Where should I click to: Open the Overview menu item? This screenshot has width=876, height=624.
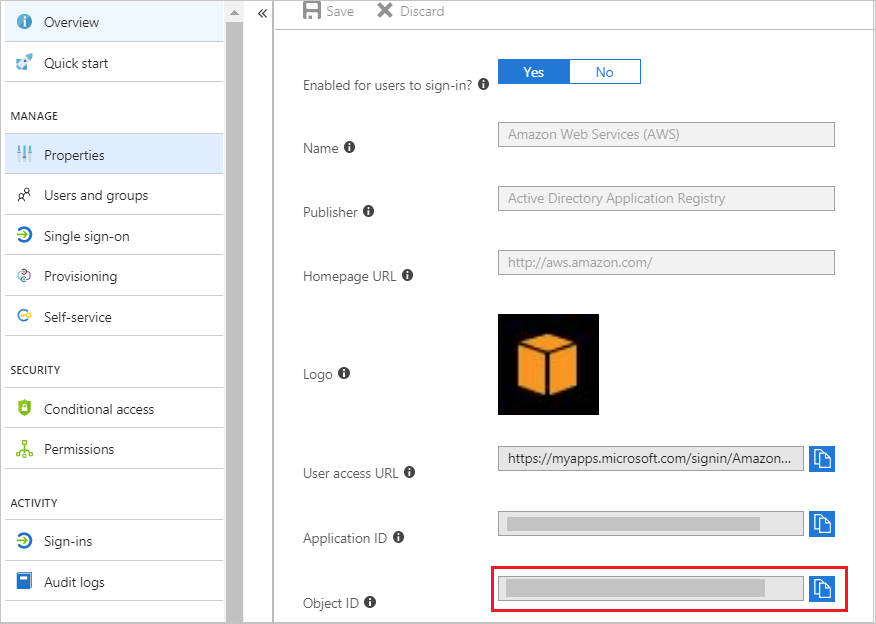tap(70, 22)
